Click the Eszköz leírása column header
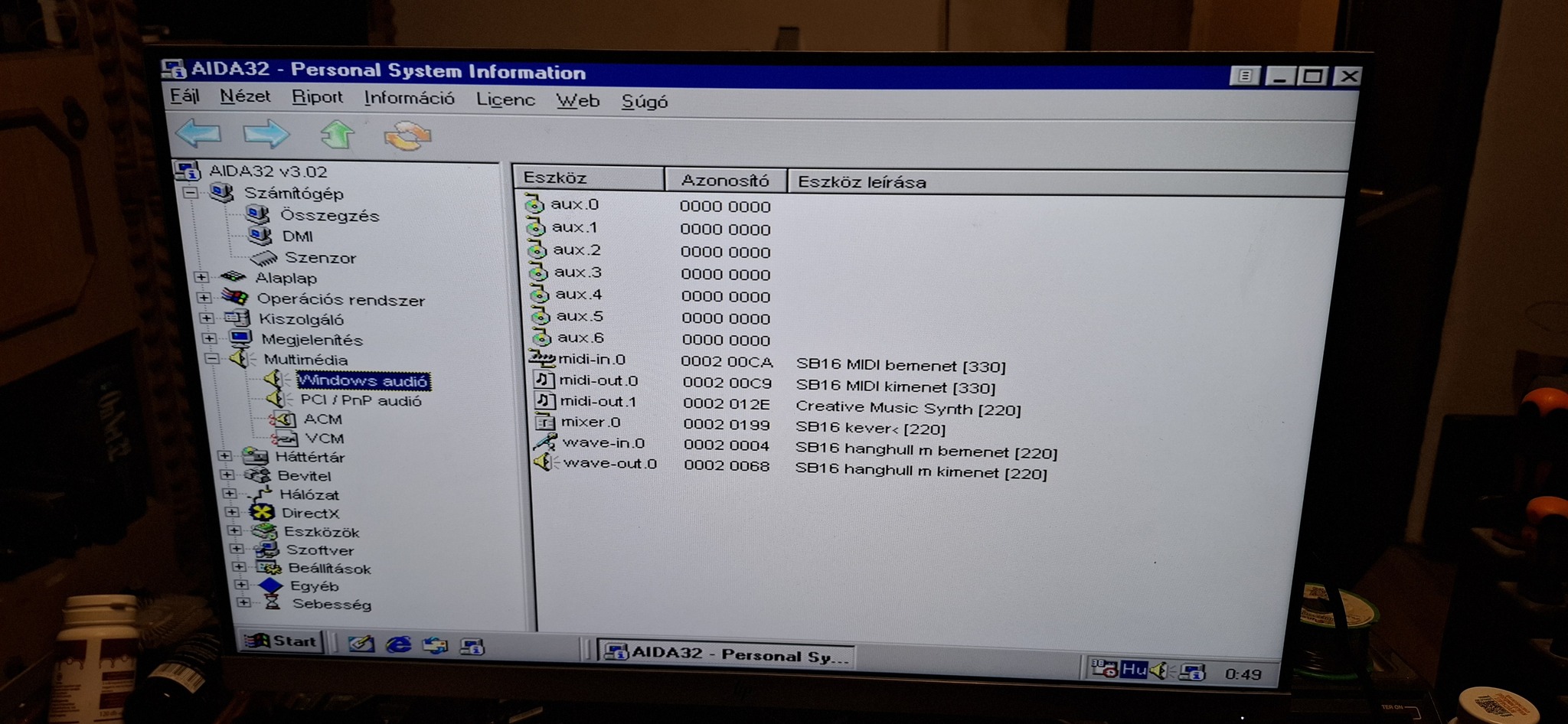 1067,184
